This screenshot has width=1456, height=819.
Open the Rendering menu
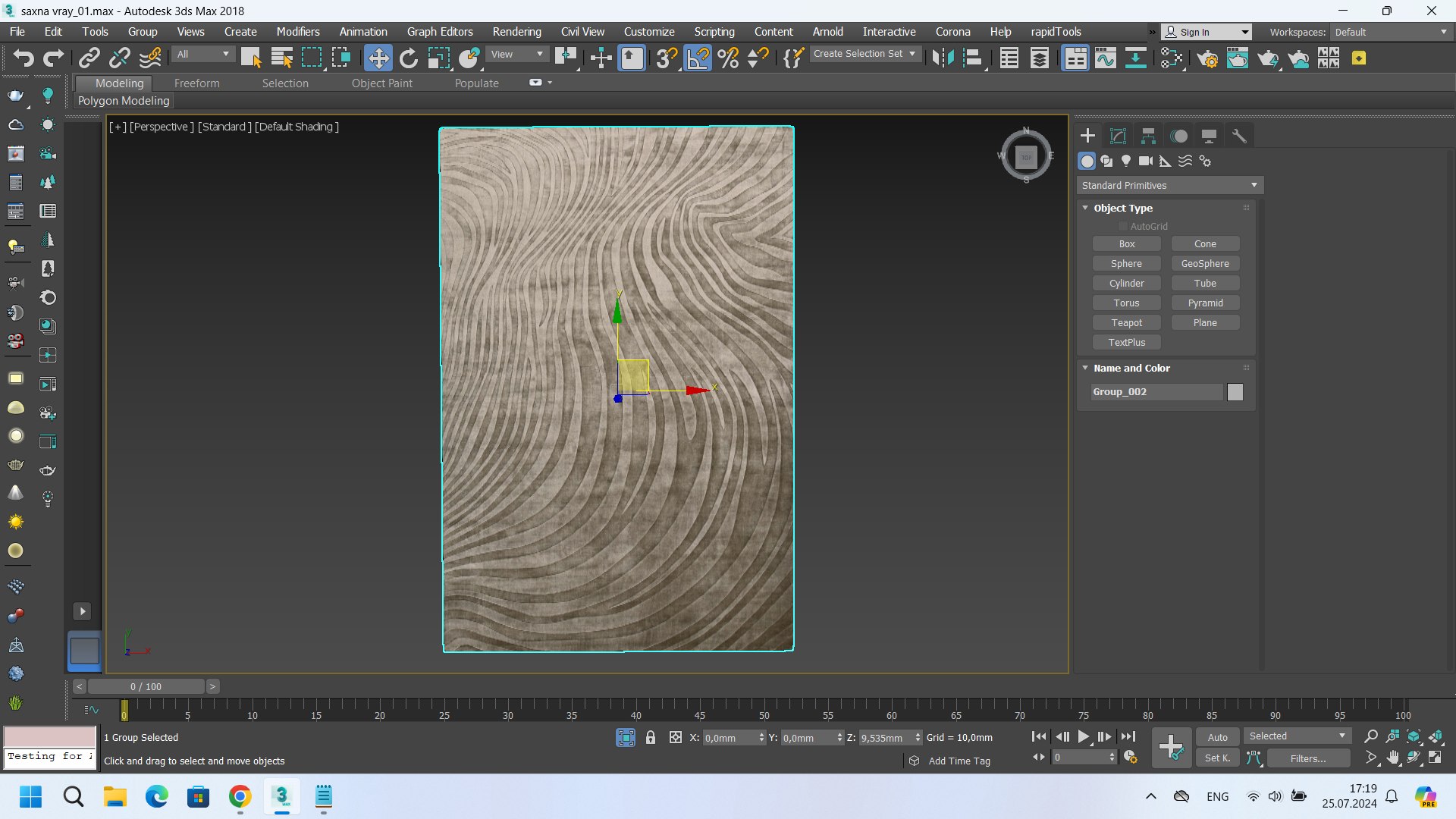[516, 32]
